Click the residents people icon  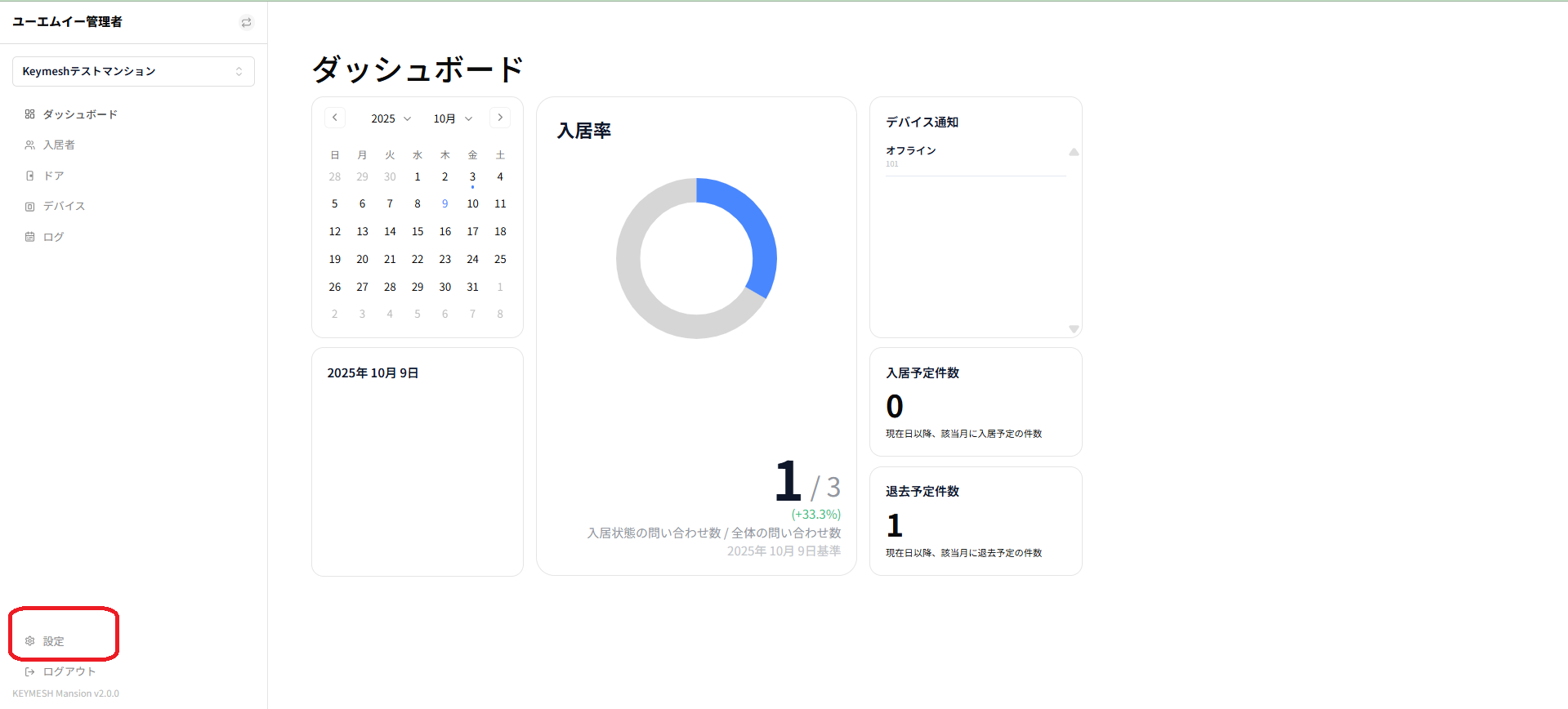click(x=29, y=145)
